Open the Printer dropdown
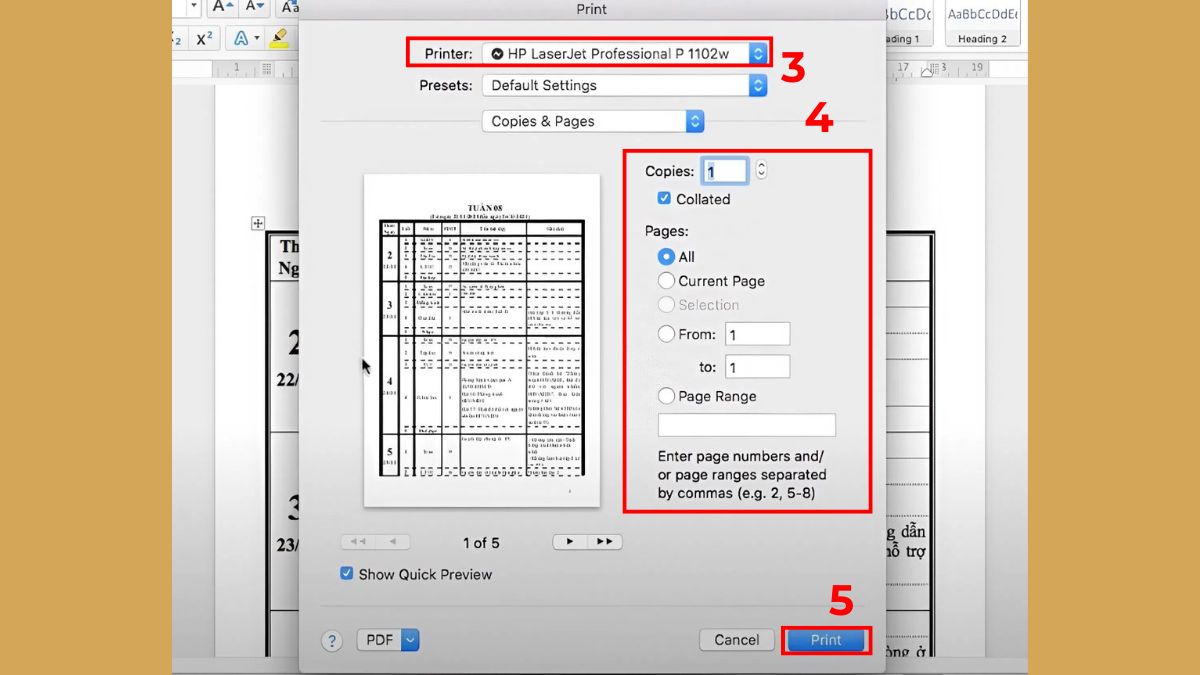The width and height of the screenshot is (1200, 675). coord(625,53)
